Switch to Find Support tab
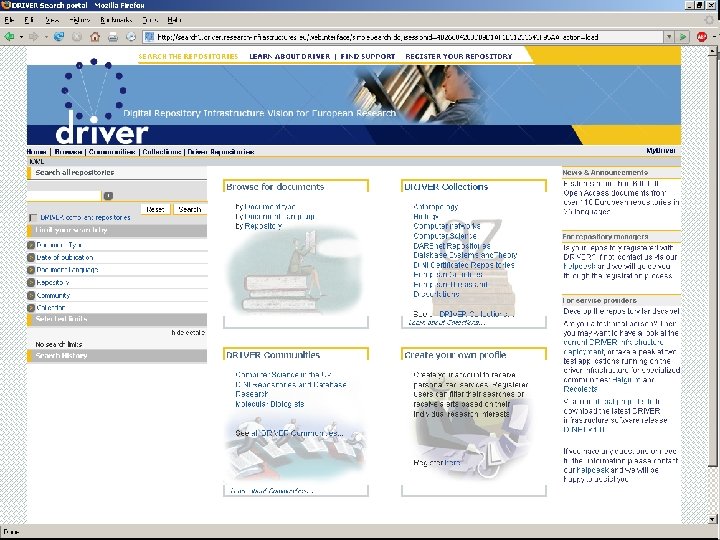The width and height of the screenshot is (720, 540). coord(368,56)
